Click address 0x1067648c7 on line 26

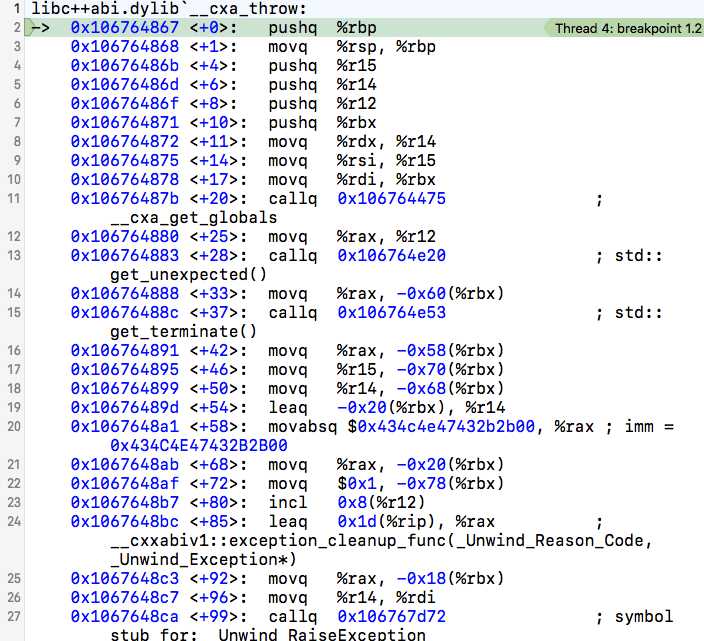125,597
